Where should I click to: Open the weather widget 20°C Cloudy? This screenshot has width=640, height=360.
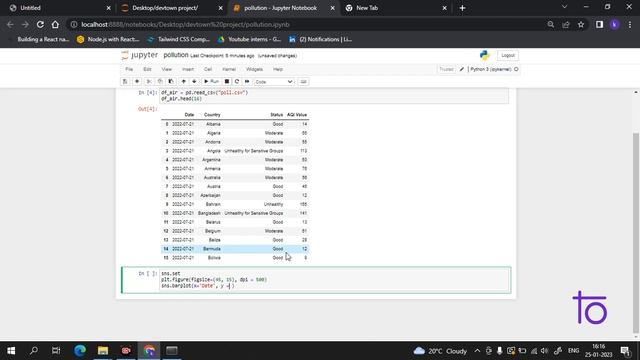pos(440,351)
